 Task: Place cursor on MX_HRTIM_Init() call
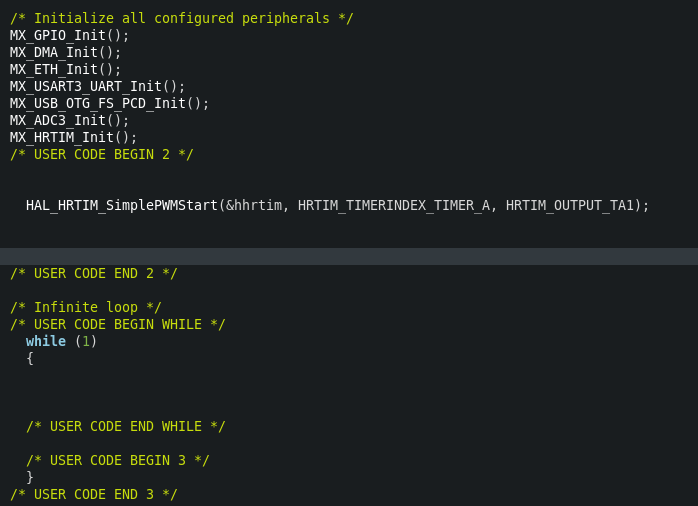point(73,137)
